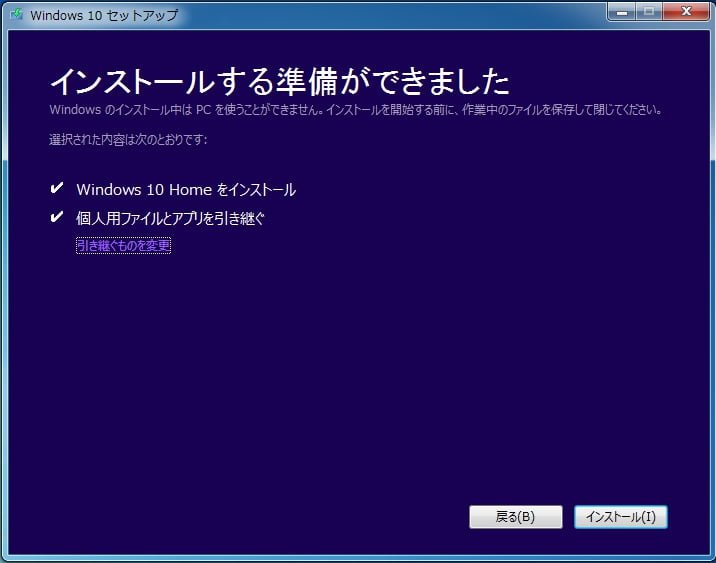Click the 選択された内容は次のとおりです label
716x563 pixels.
128,139
